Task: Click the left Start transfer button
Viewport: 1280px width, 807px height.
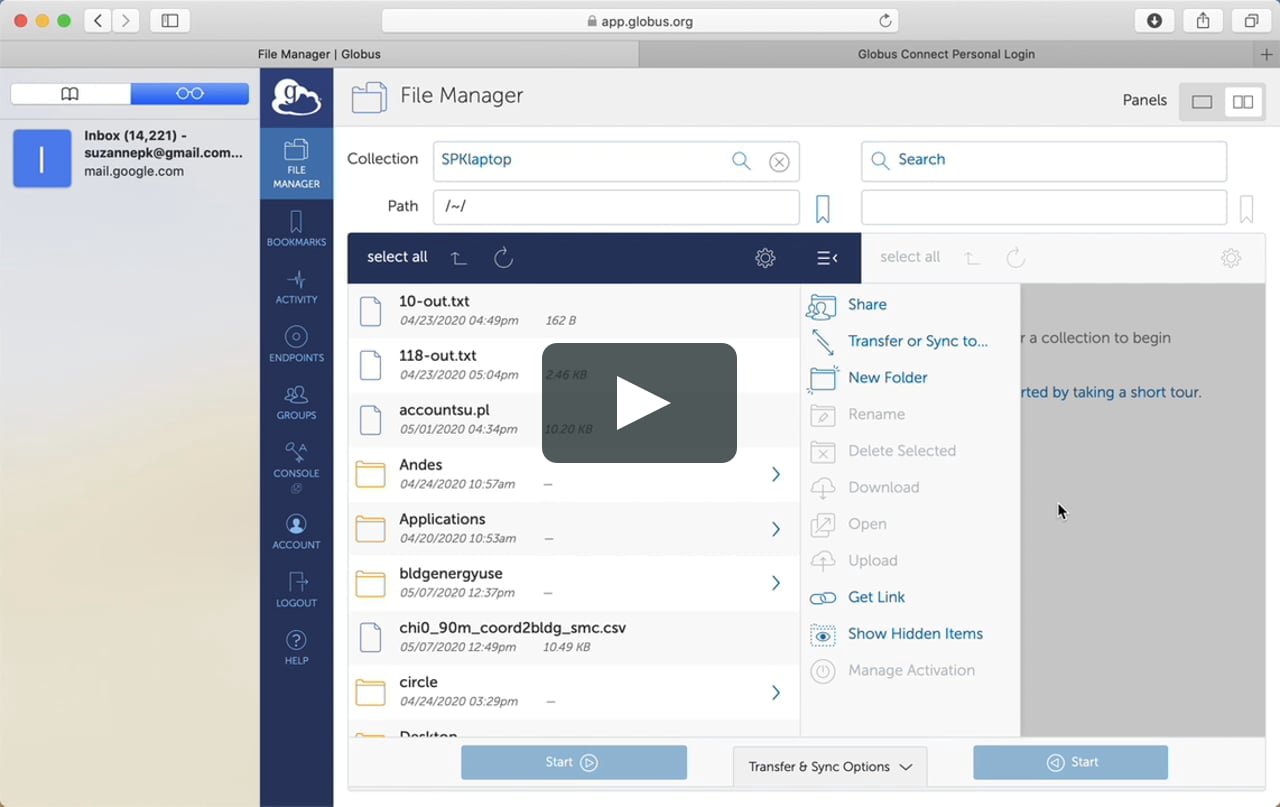Action: click(574, 762)
